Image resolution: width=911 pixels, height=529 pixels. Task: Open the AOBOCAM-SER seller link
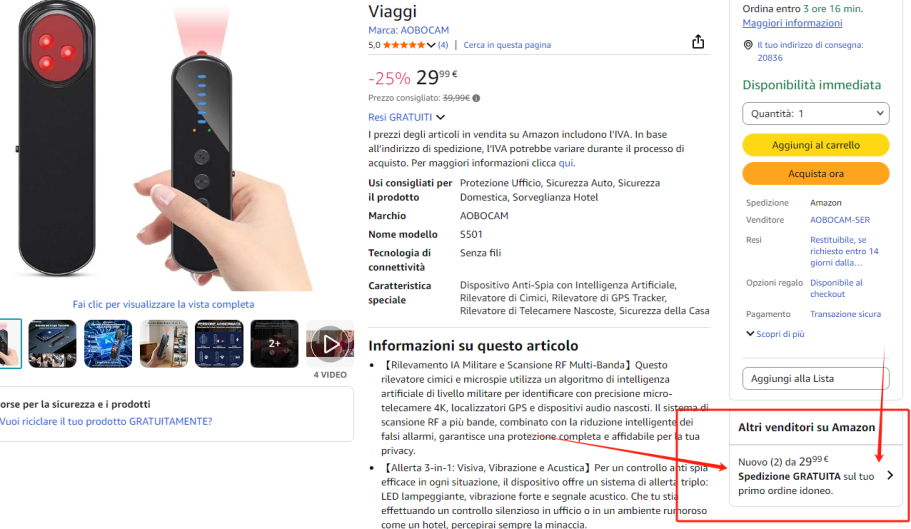[x=840, y=220]
